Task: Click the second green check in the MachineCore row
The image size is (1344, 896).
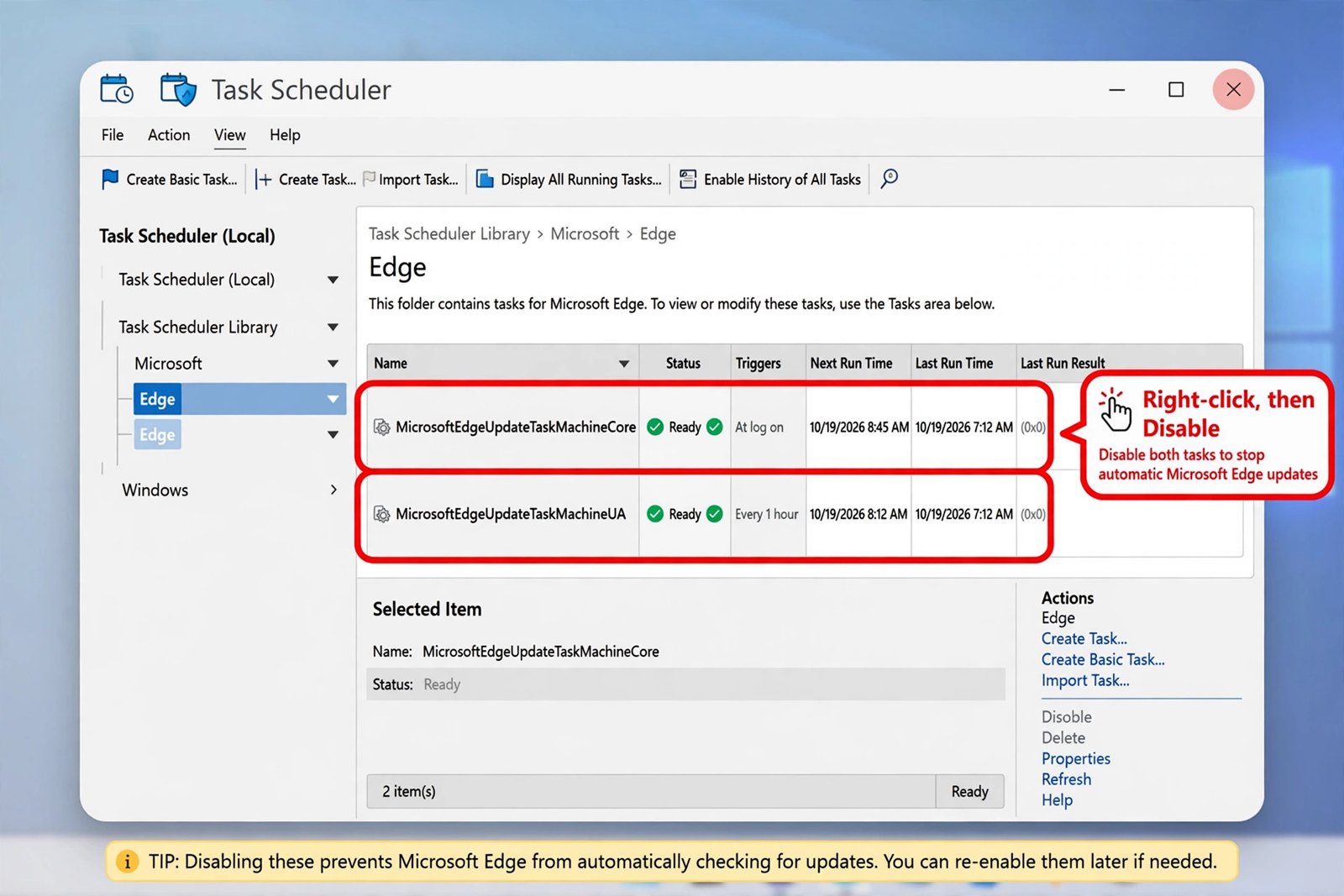Action: pos(715,427)
